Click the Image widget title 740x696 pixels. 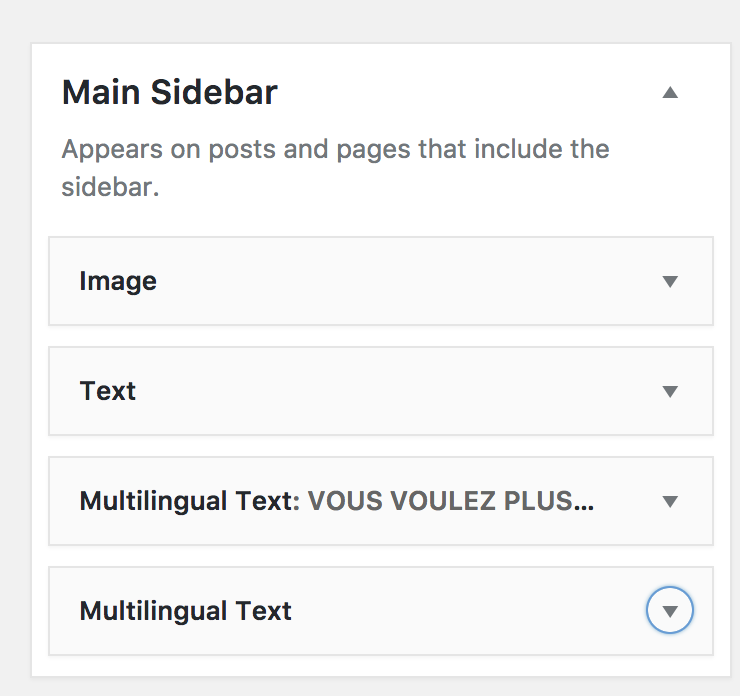click(x=118, y=282)
